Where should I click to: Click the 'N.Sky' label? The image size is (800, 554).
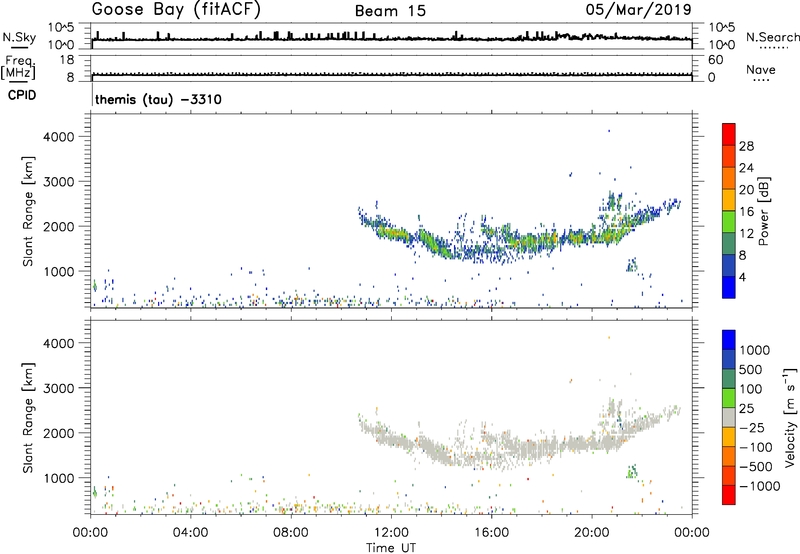(x=19, y=37)
